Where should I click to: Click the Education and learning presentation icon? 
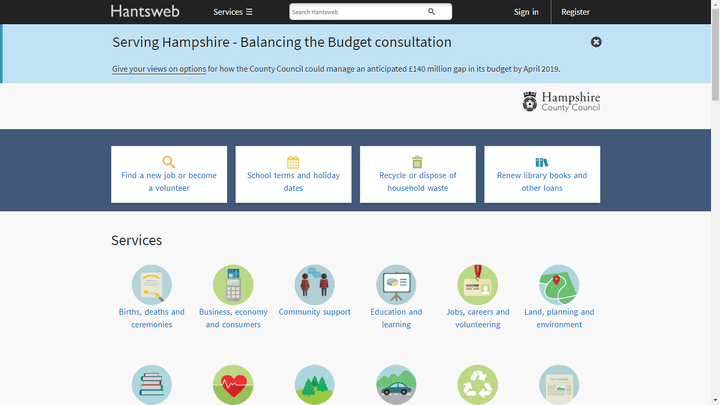pos(396,285)
